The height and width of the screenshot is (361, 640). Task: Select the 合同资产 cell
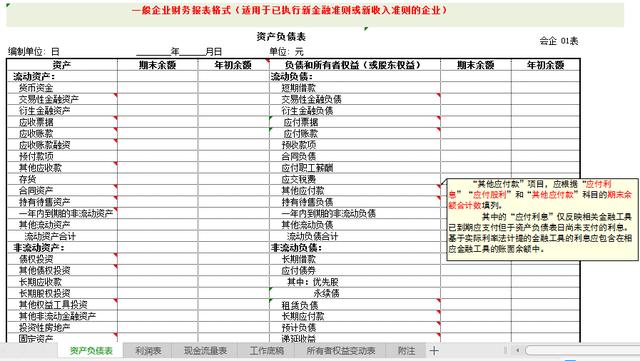tap(62, 190)
